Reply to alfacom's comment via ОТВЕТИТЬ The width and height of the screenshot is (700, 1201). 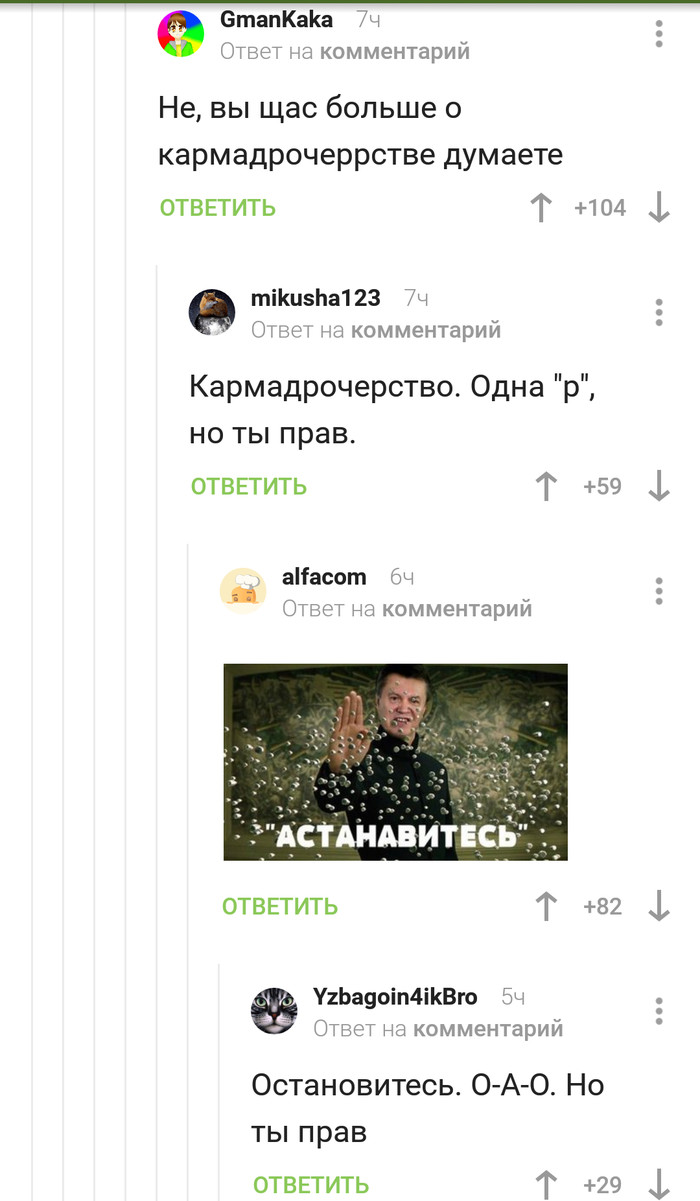tap(280, 907)
